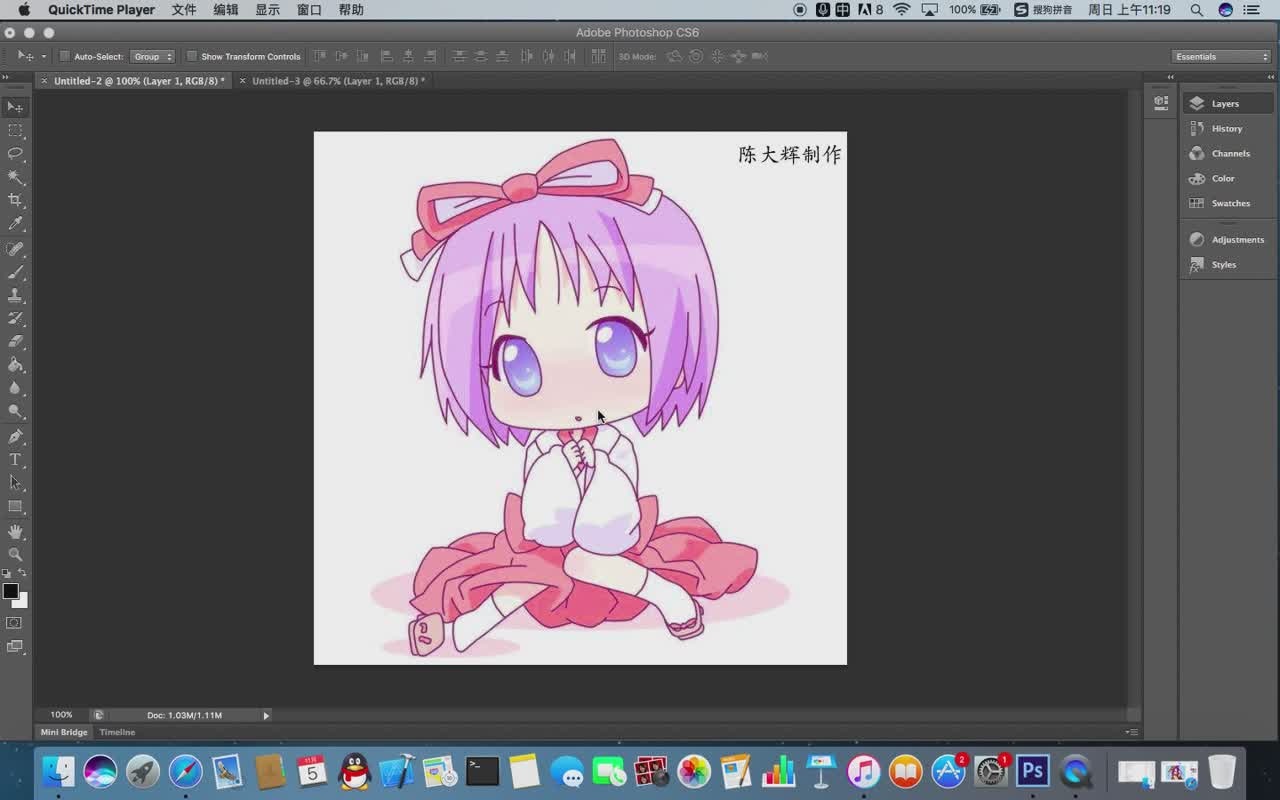Select the Brush tool
This screenshot has width=1280, height=800.
15,272
